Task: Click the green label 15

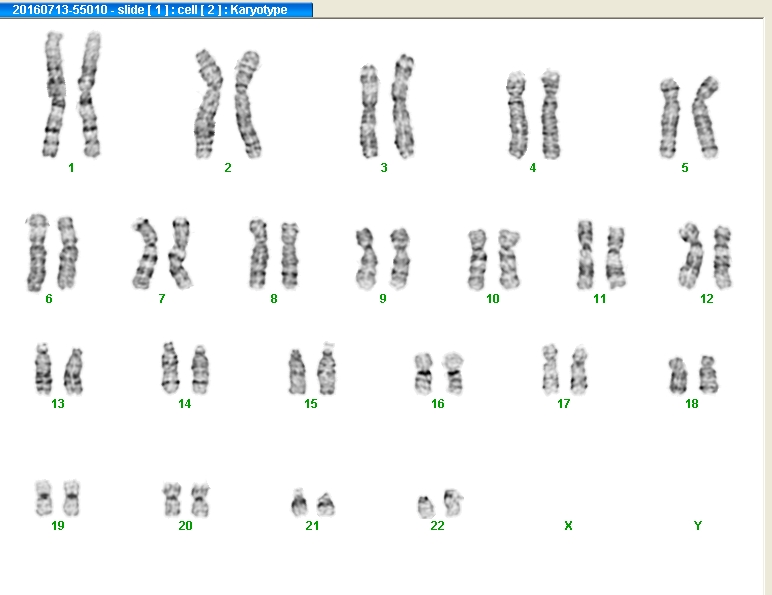Action: (x=311, y=404)
